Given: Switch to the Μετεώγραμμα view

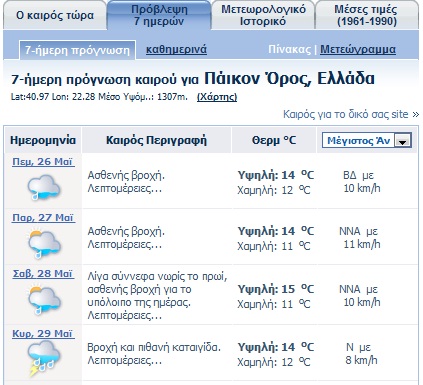Looking at the screenshot, I should point(358,50).
